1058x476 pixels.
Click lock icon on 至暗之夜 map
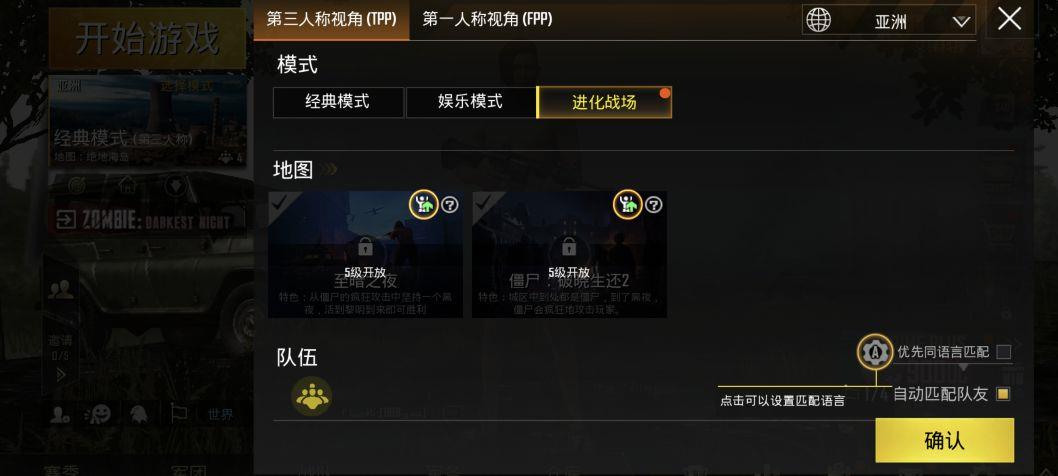pos(366,247)
